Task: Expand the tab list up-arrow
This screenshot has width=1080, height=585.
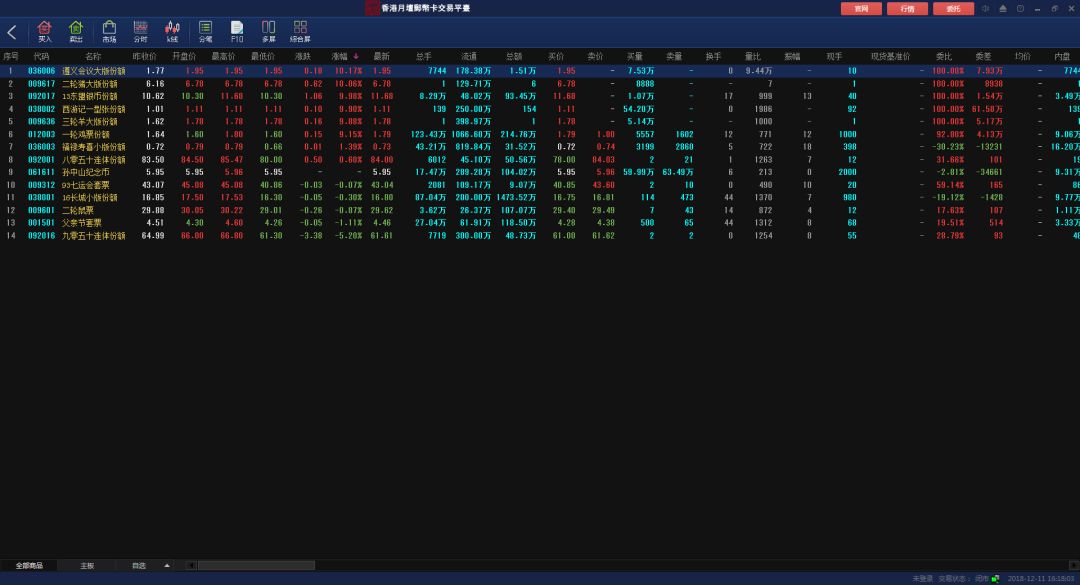Action: 167,566
